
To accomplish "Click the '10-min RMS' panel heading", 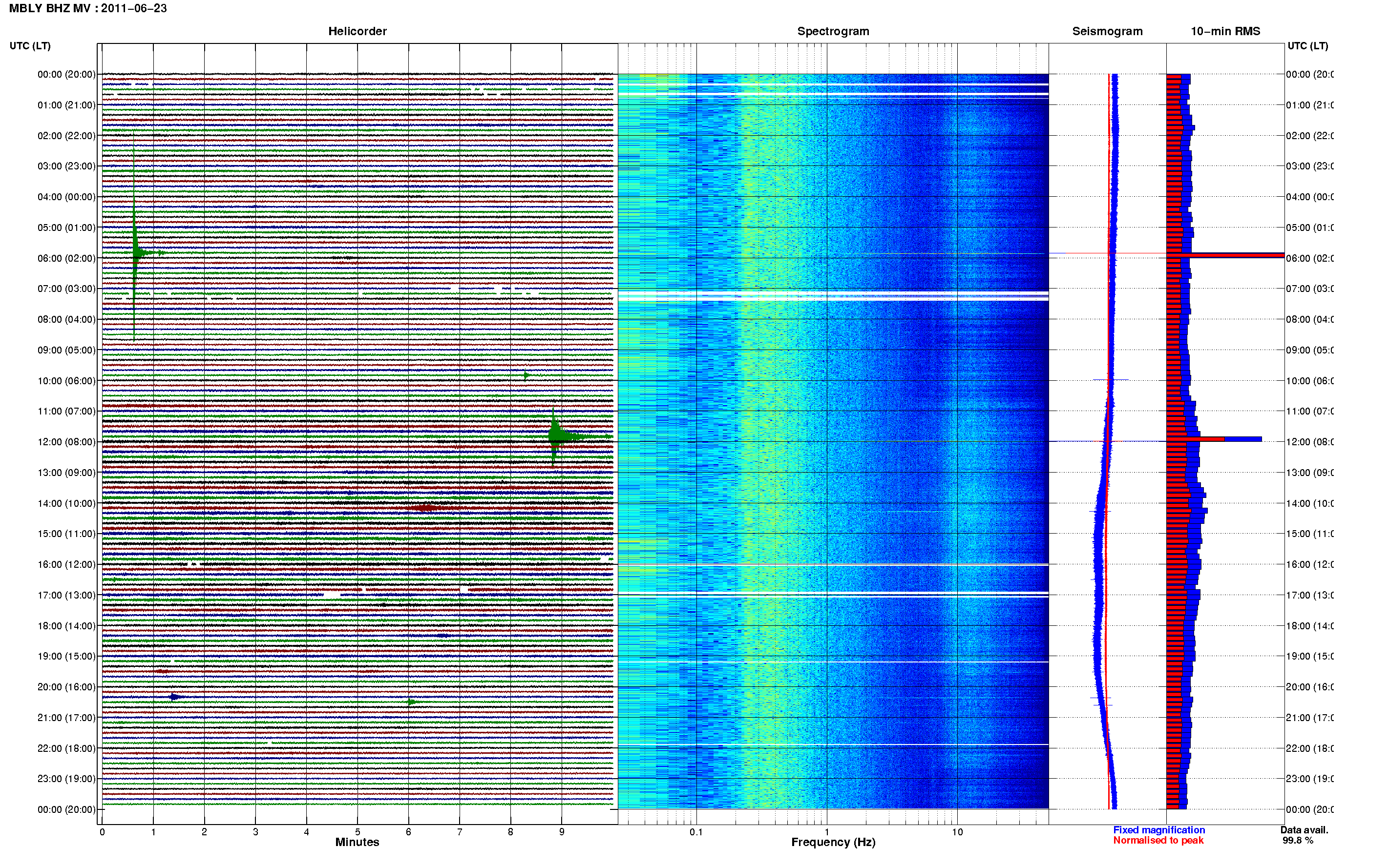I will pos(1225,31).
